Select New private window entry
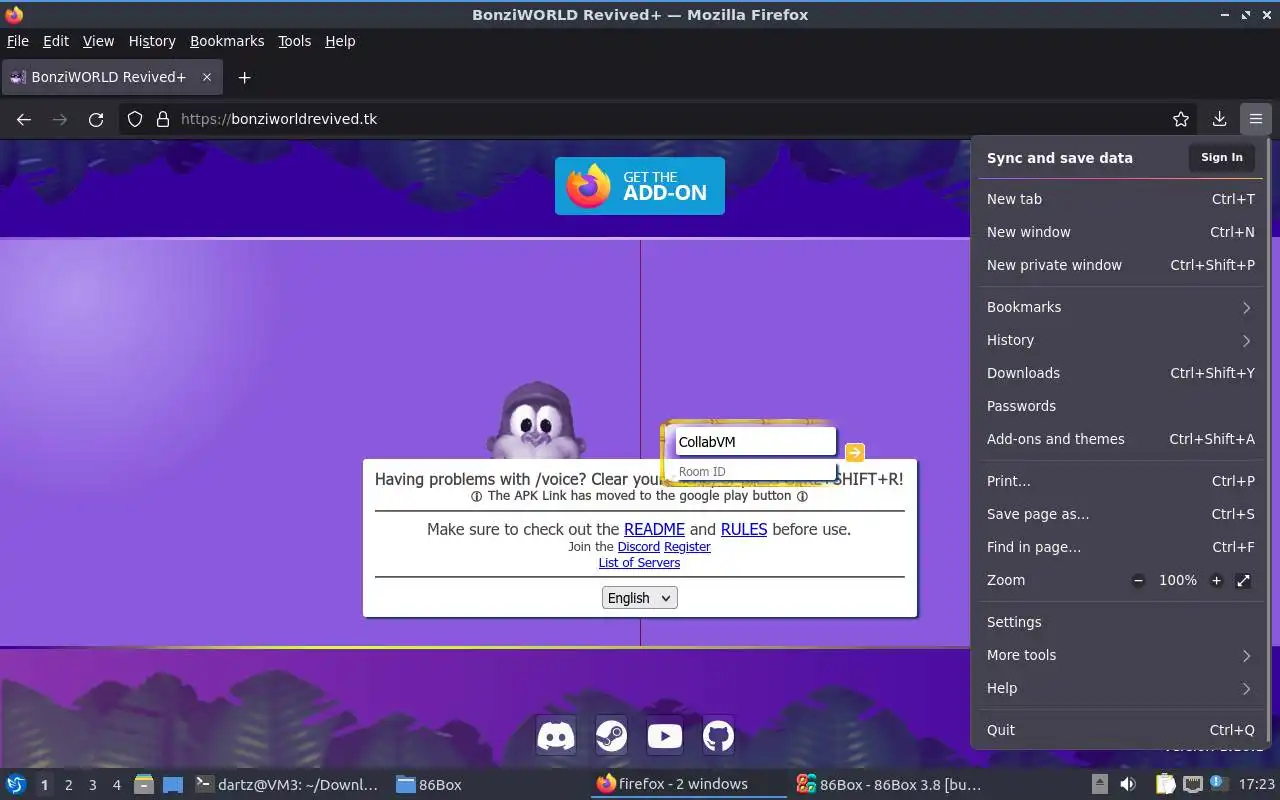Screen dimensions: 1280x800 coord(1120,265)
